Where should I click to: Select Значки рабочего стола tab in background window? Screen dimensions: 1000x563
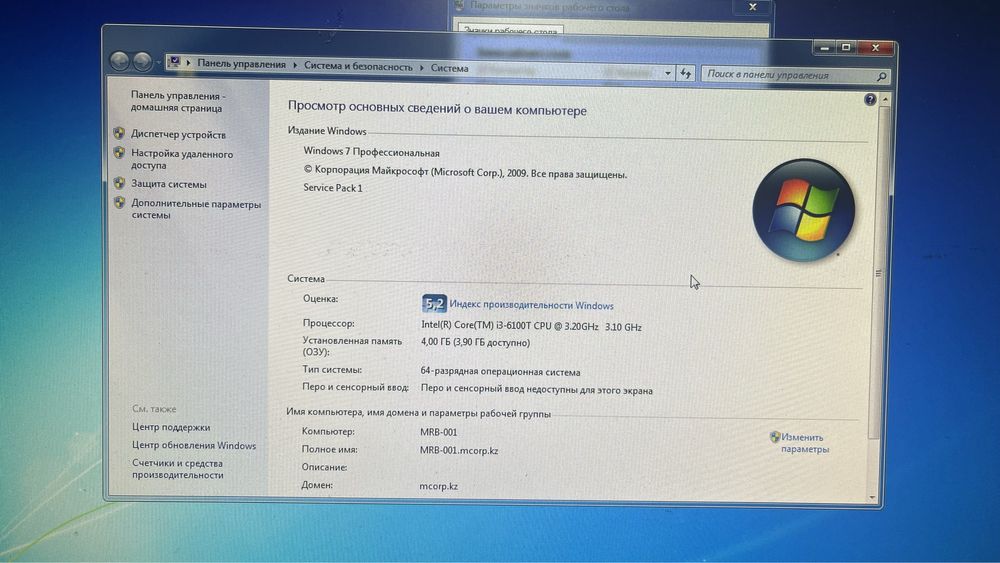(x=510, y=29)
